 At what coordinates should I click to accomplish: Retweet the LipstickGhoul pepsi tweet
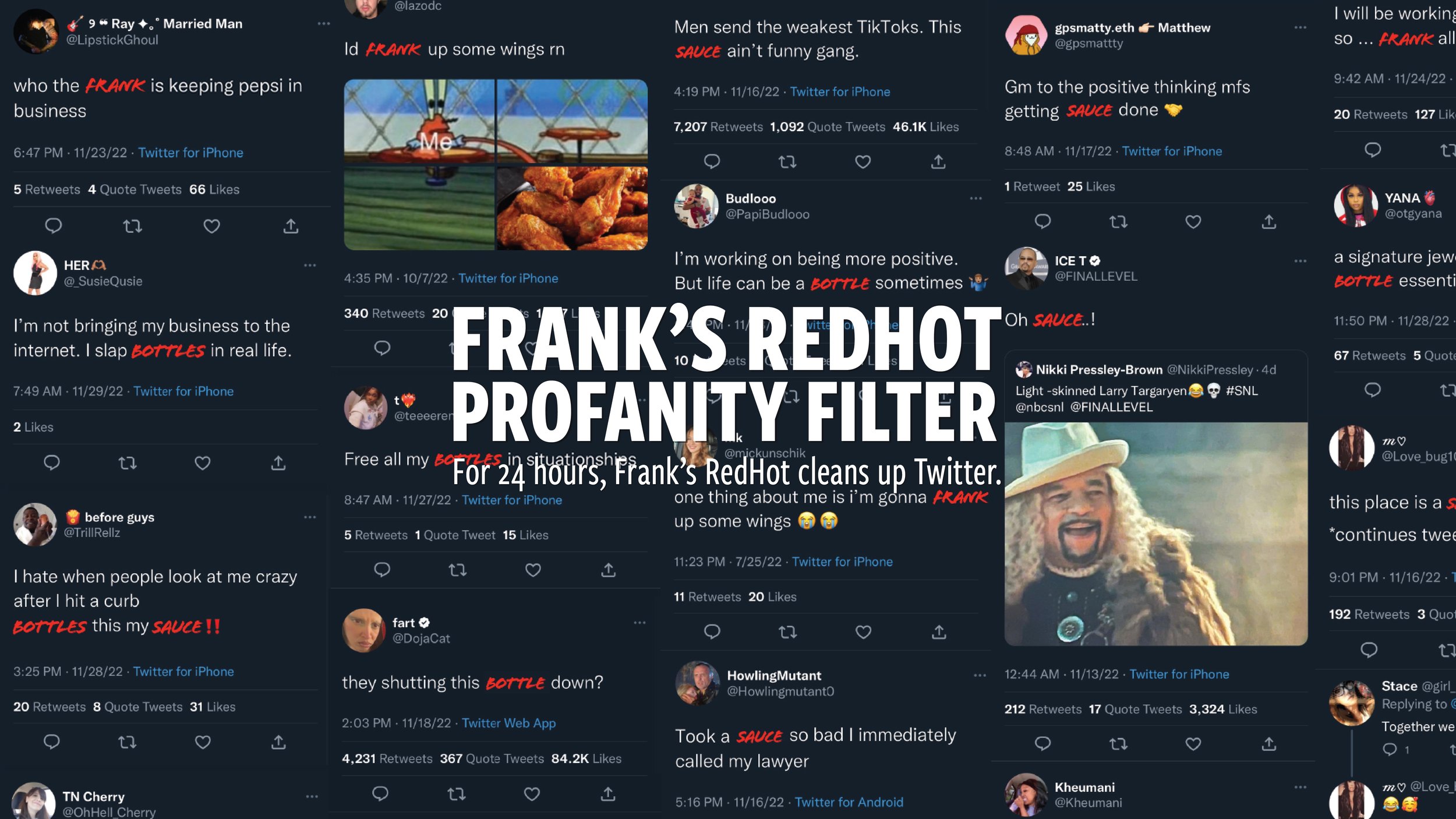[x=132, y=226]
